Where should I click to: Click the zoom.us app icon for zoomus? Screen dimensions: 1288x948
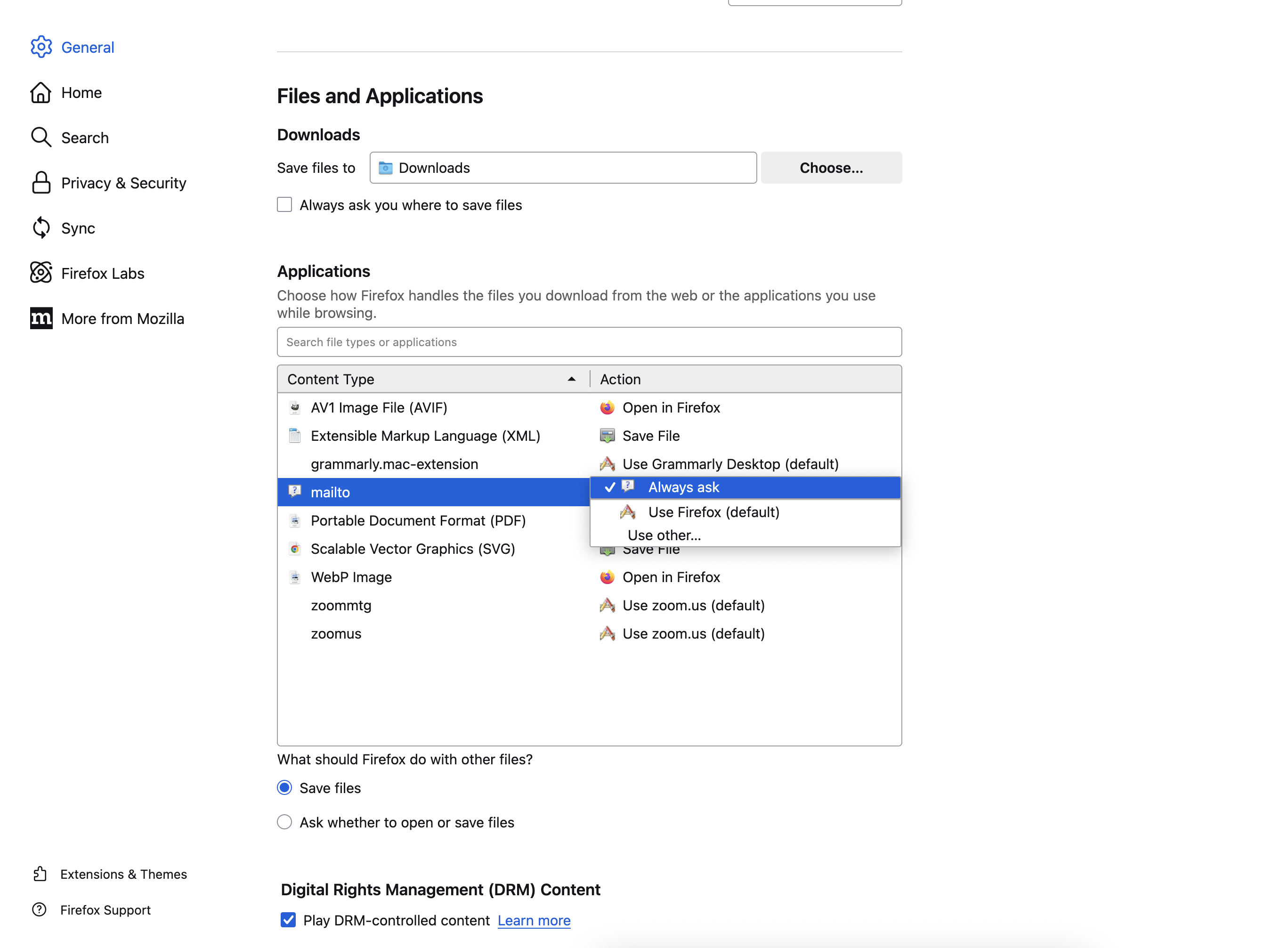607,633
